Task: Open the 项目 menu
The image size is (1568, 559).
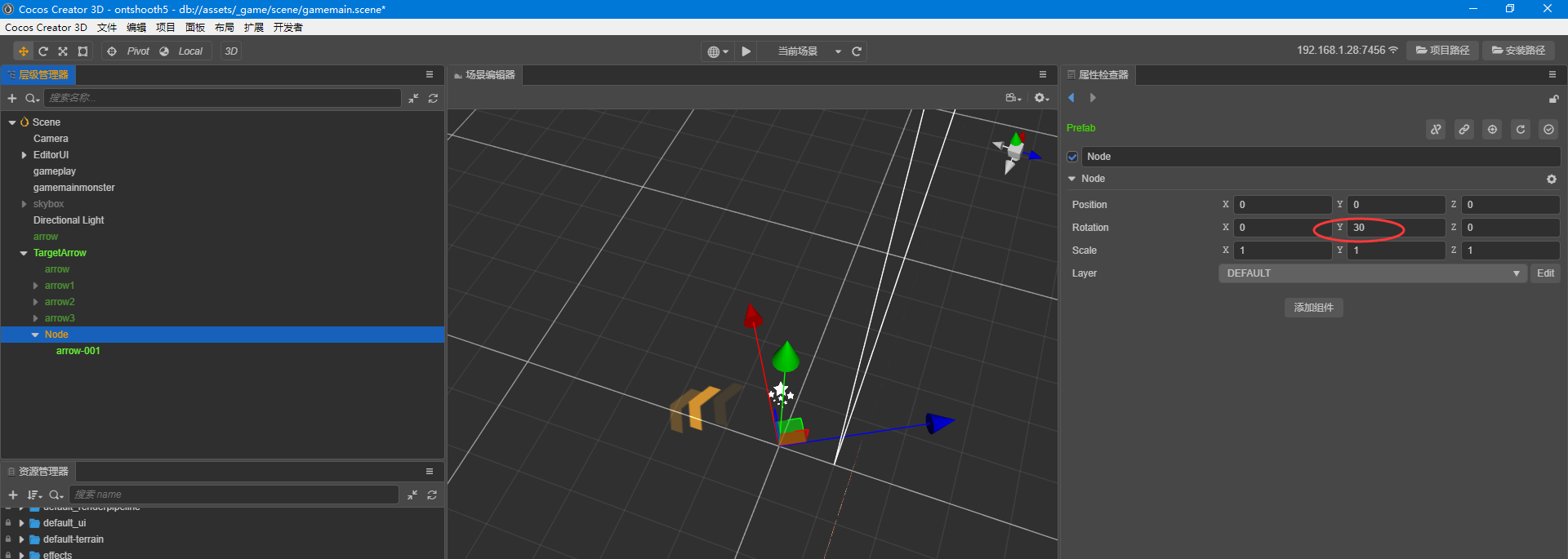Action: [x=166, y=28]
